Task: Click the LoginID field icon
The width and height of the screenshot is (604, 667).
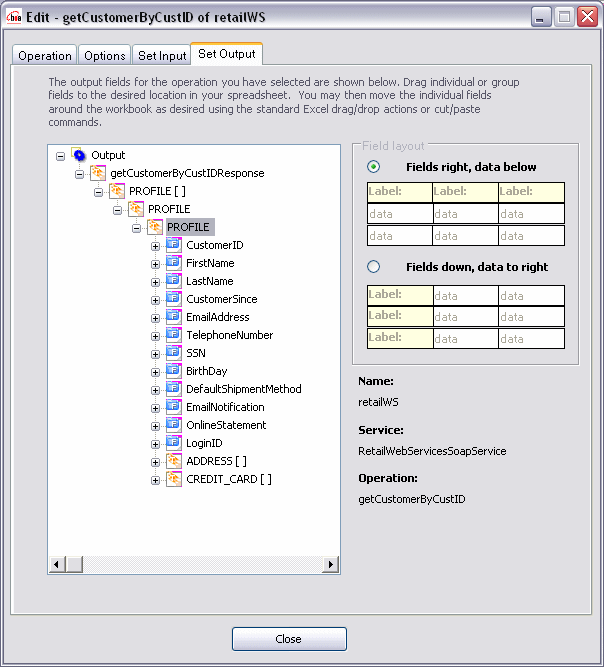Action: (174, 443)
